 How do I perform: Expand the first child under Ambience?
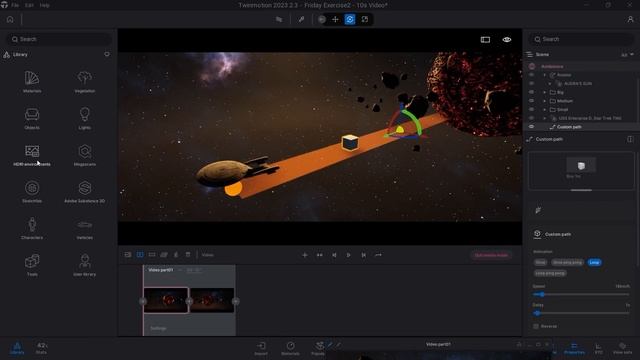(x=544, y=75)
